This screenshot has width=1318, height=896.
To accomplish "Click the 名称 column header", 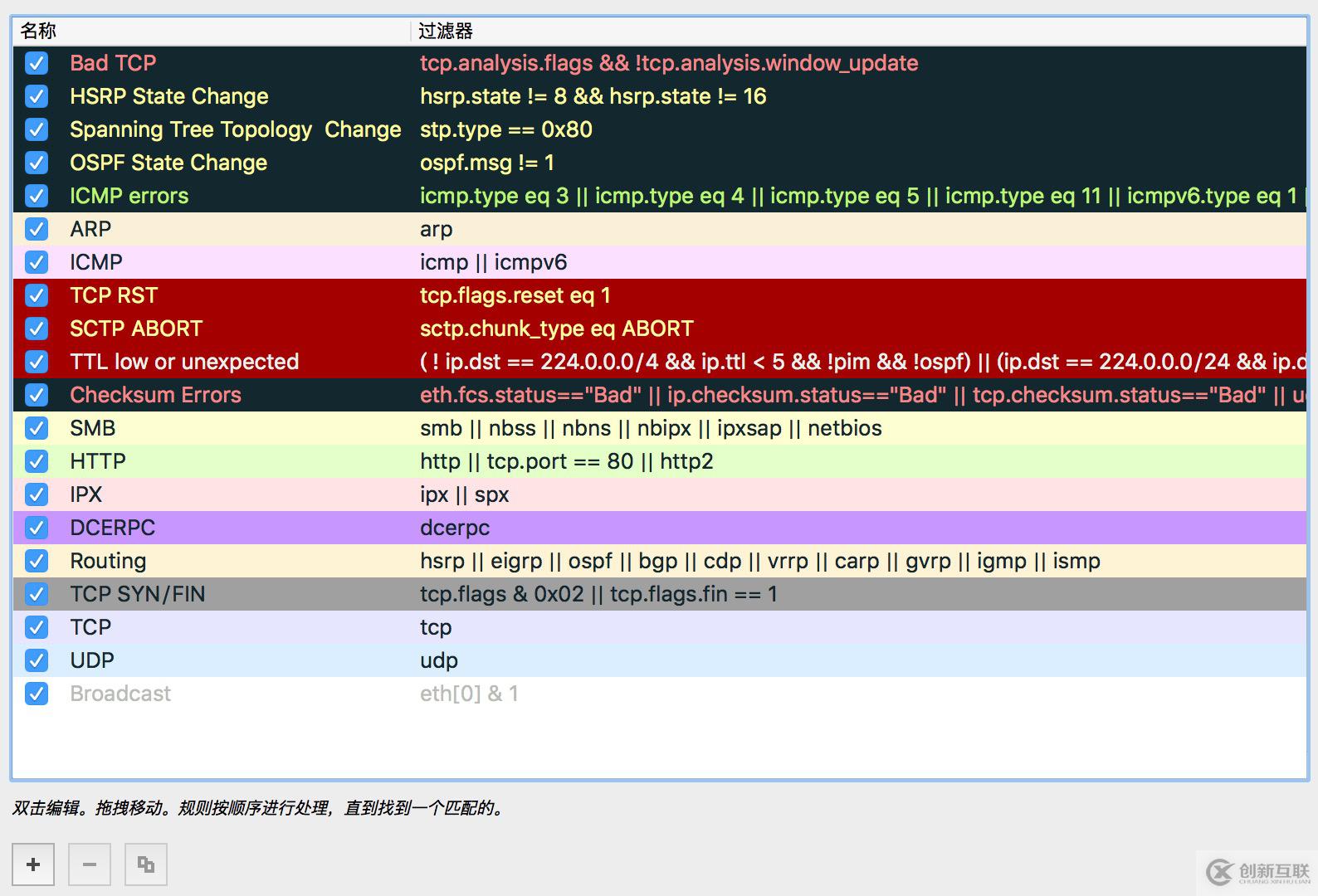I will [x=212, y=32].
